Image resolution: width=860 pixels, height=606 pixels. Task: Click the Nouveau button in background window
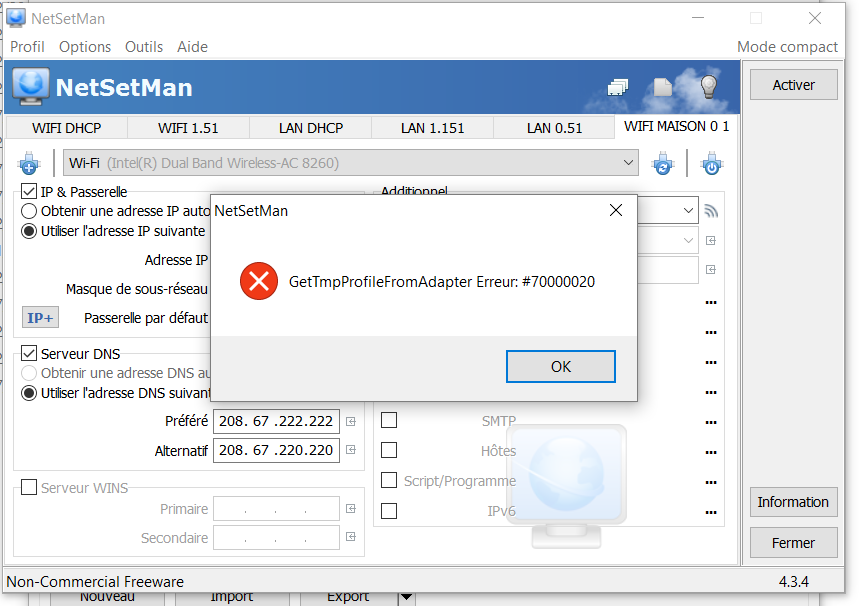coord(107,598)
